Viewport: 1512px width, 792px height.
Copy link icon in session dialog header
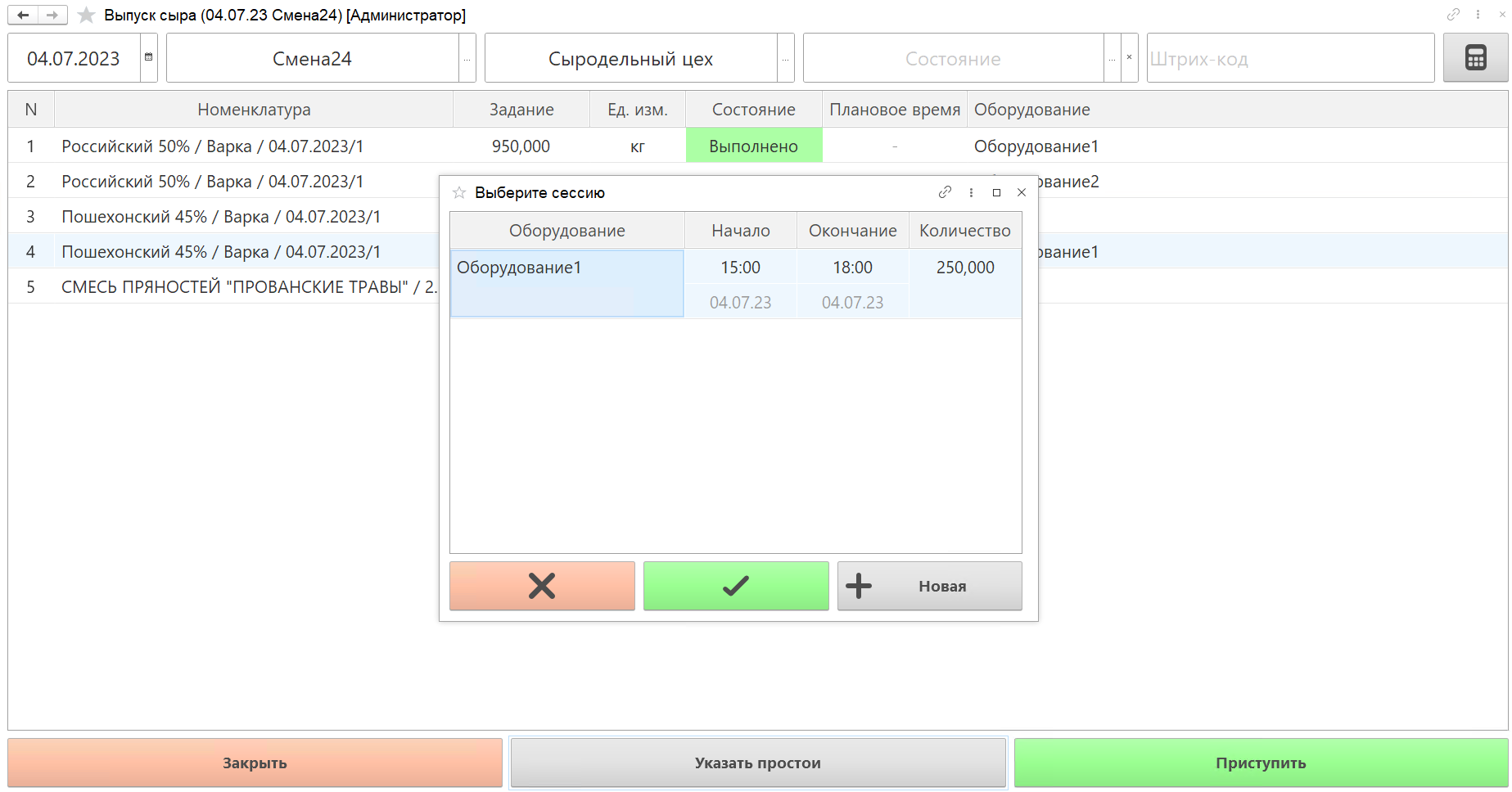945,192
